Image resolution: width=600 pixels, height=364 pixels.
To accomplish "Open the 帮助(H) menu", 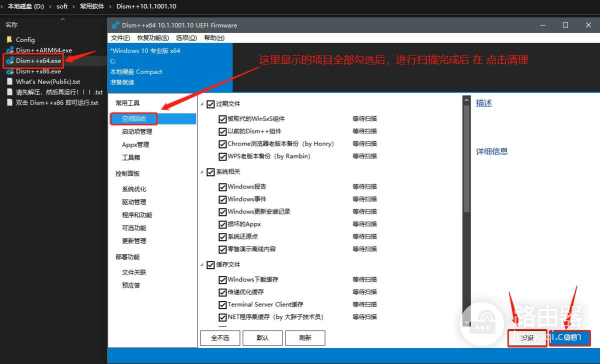I will 214,38.
